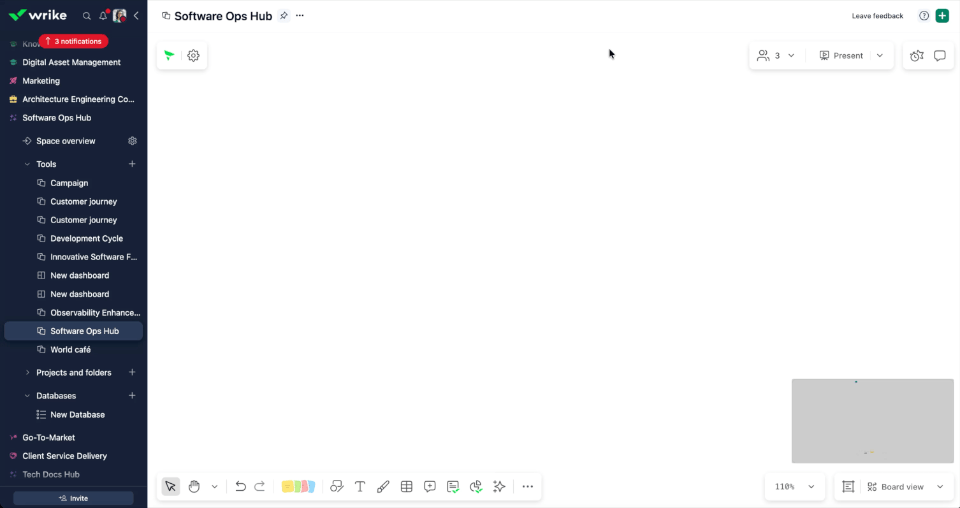This screenshot has width=960, height=508.
Task: Open Development Cycle whiteboard
Action: click(x=86, y=239)
